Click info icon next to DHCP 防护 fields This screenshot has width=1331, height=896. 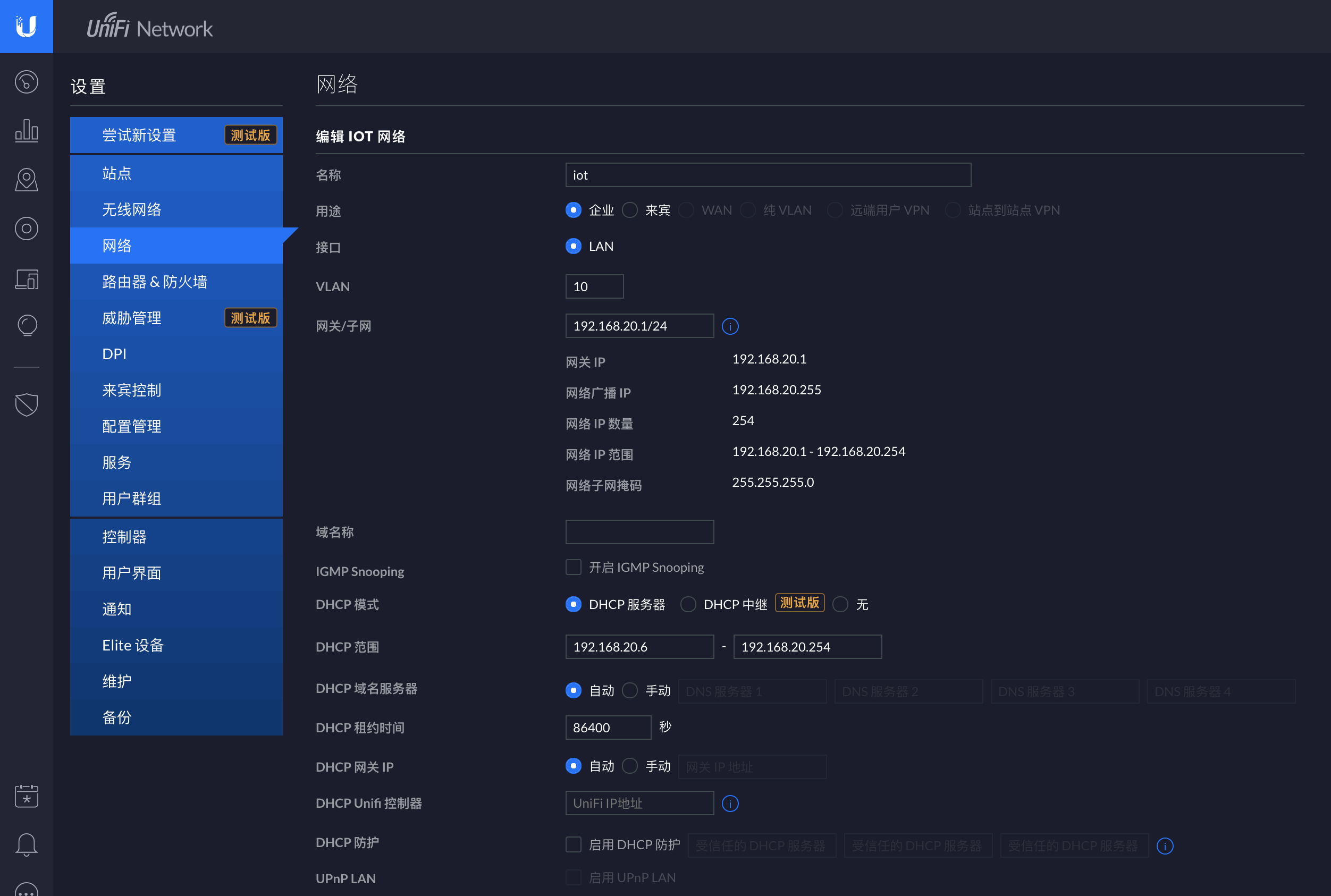coord(1164,846)
